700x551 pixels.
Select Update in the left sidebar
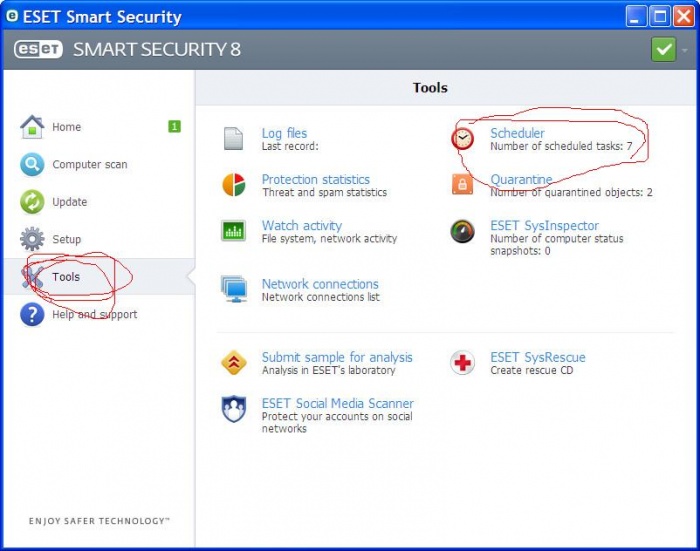(69, 202)
